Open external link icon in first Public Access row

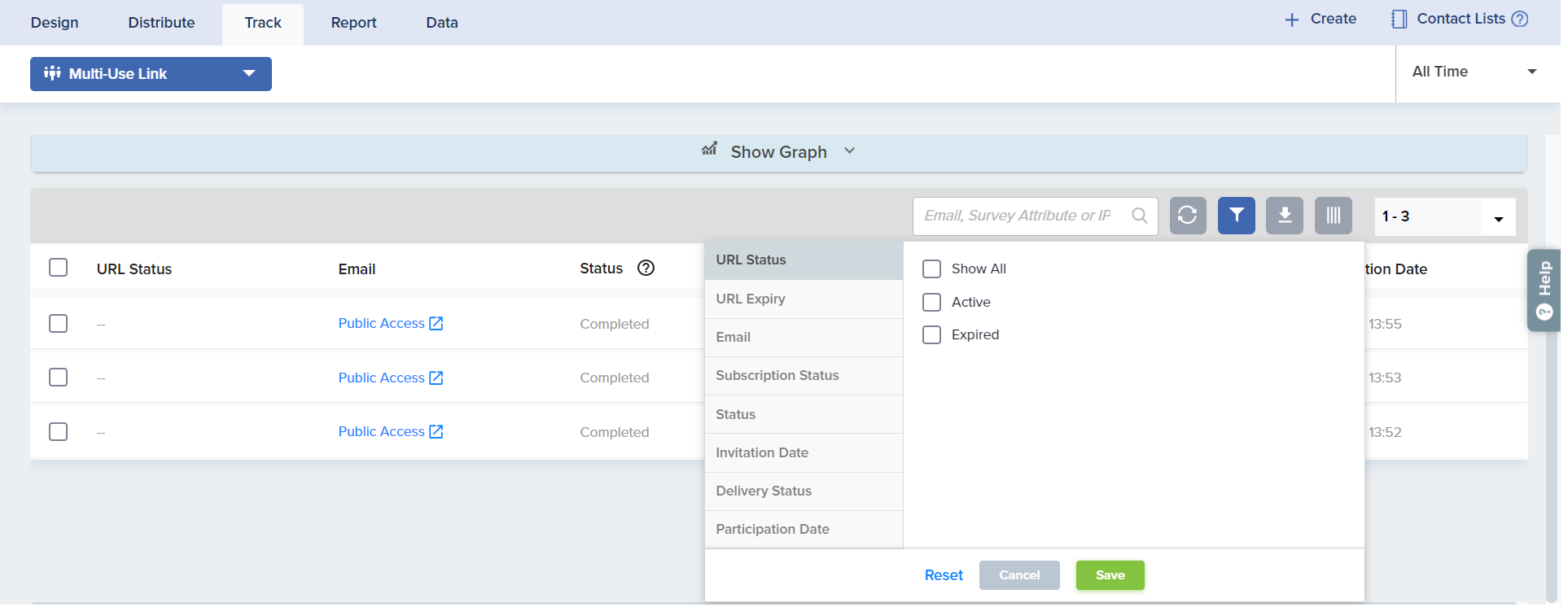coord(436,324)
